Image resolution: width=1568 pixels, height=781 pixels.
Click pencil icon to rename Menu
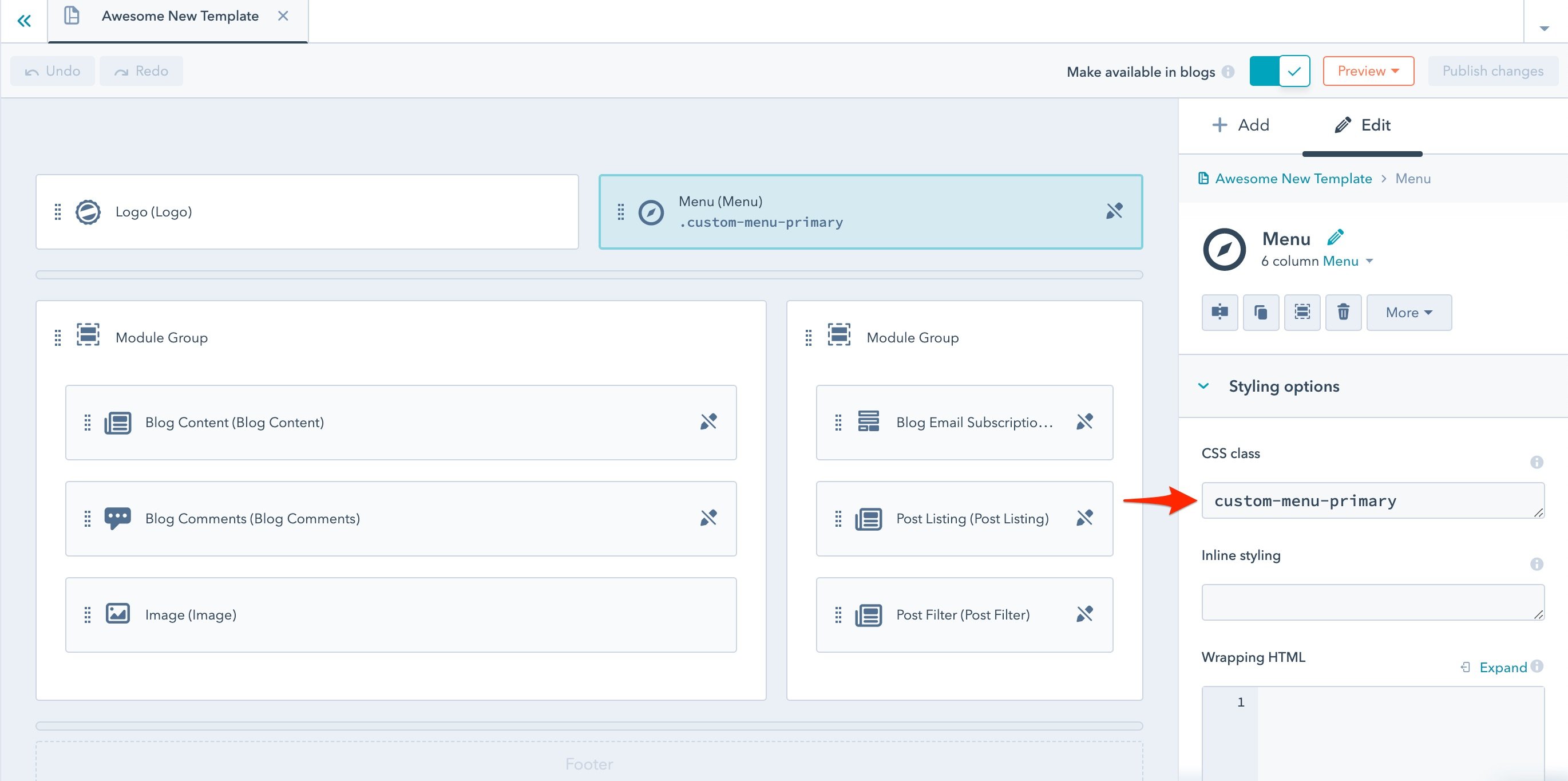[x=1335, y=237]
